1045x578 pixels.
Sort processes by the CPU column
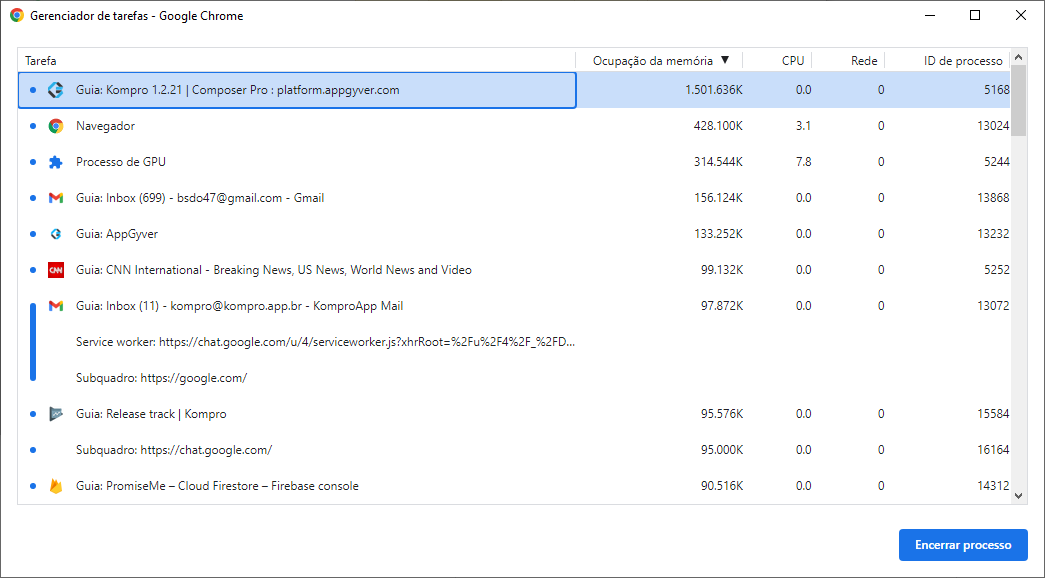click(x=777, y=61)
